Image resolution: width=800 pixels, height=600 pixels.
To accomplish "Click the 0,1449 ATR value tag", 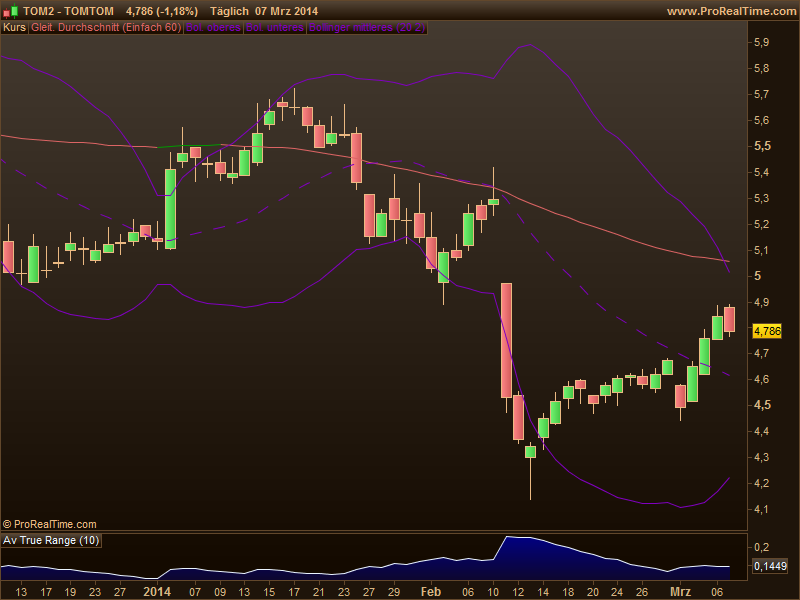I will click(x=769, y=565).
